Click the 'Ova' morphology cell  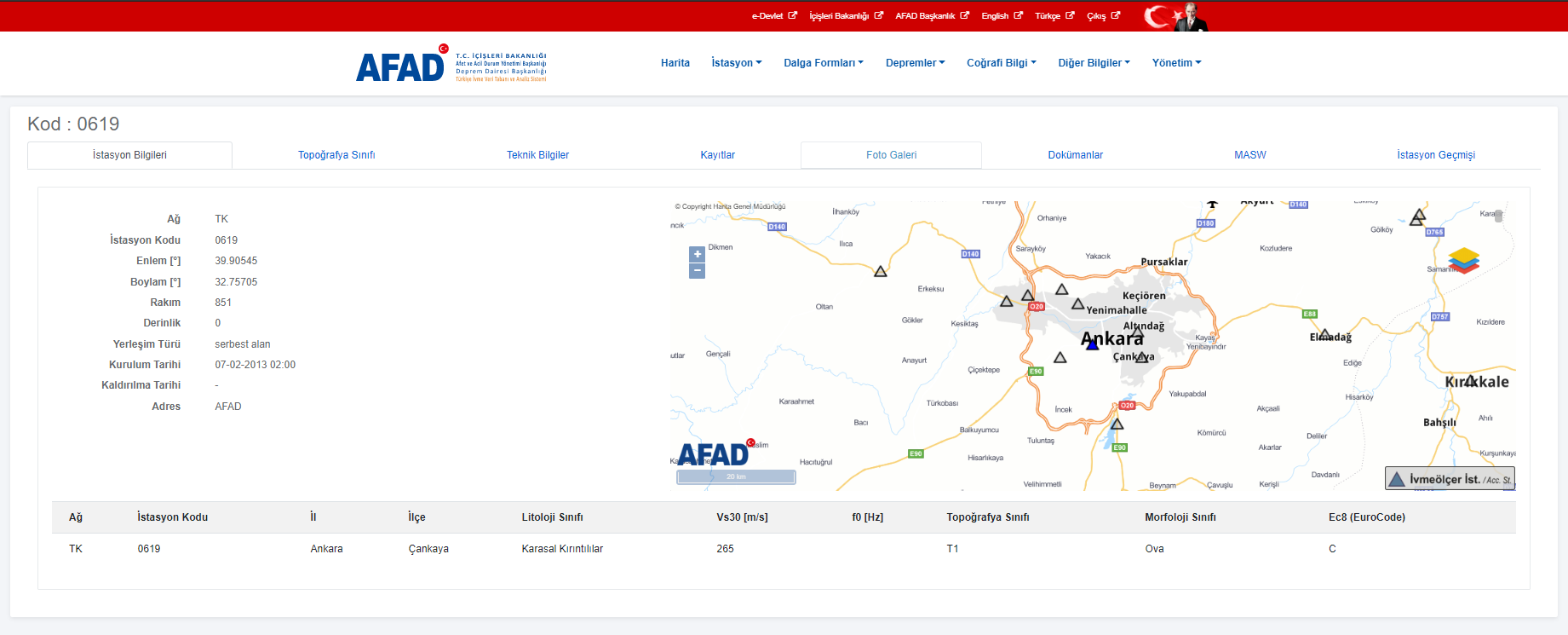point(1154,549)
